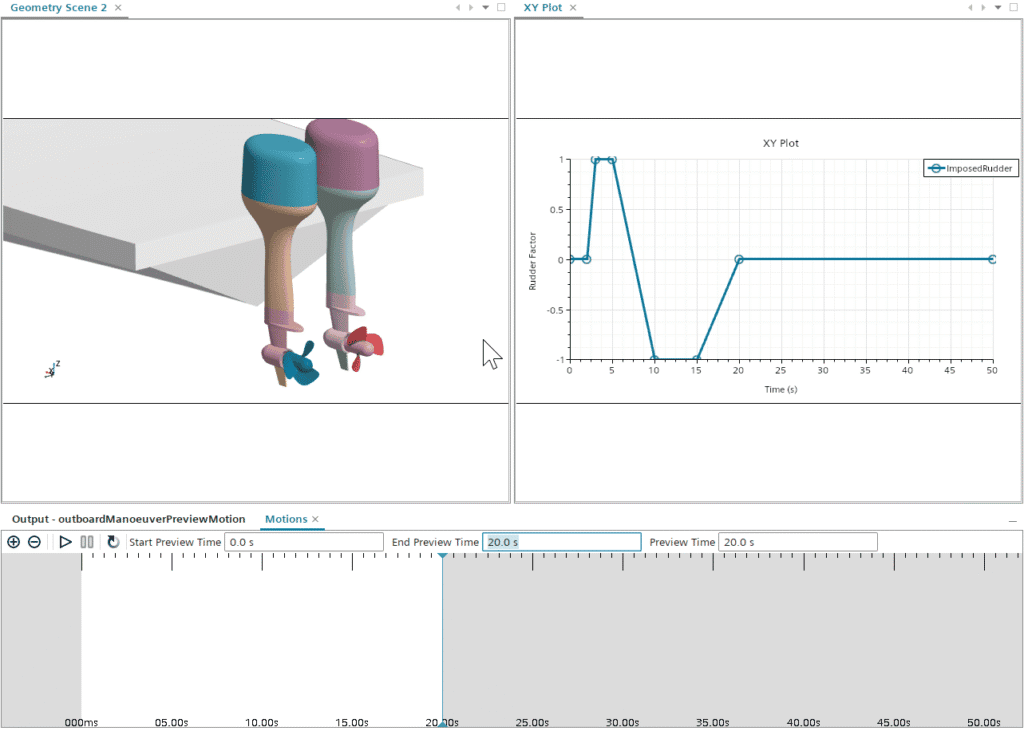Viewport: 1024px width, 731px height.
Task: Click the Start Preview Time input field
Action: point(305,541)
